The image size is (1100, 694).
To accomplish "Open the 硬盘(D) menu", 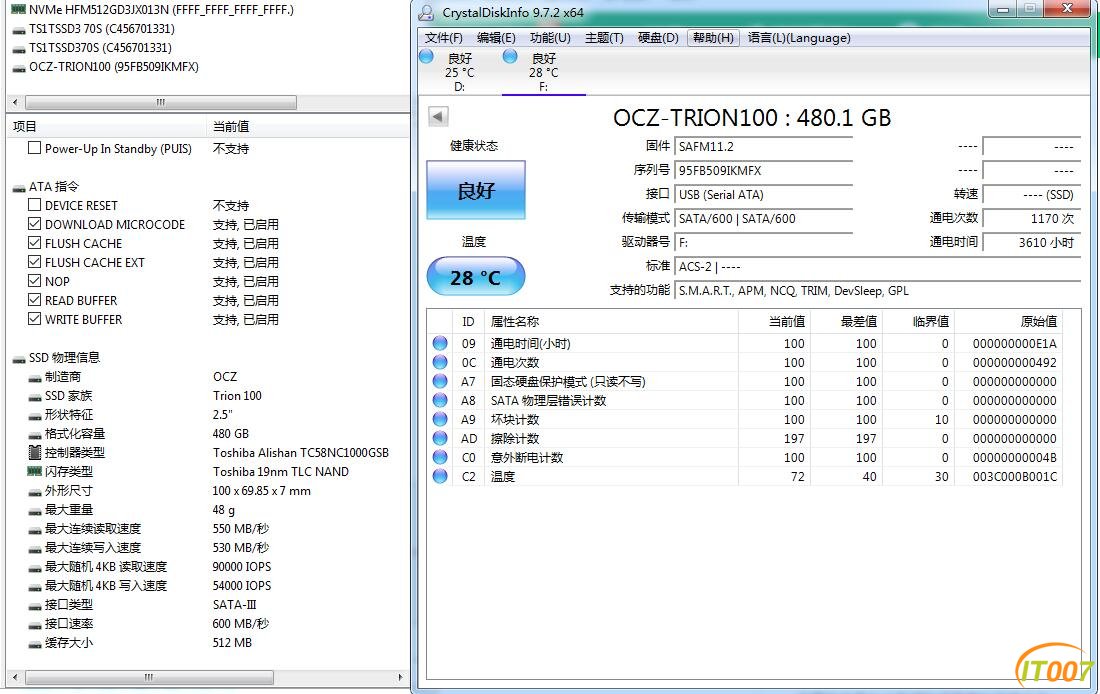I will tap(658, 38).
